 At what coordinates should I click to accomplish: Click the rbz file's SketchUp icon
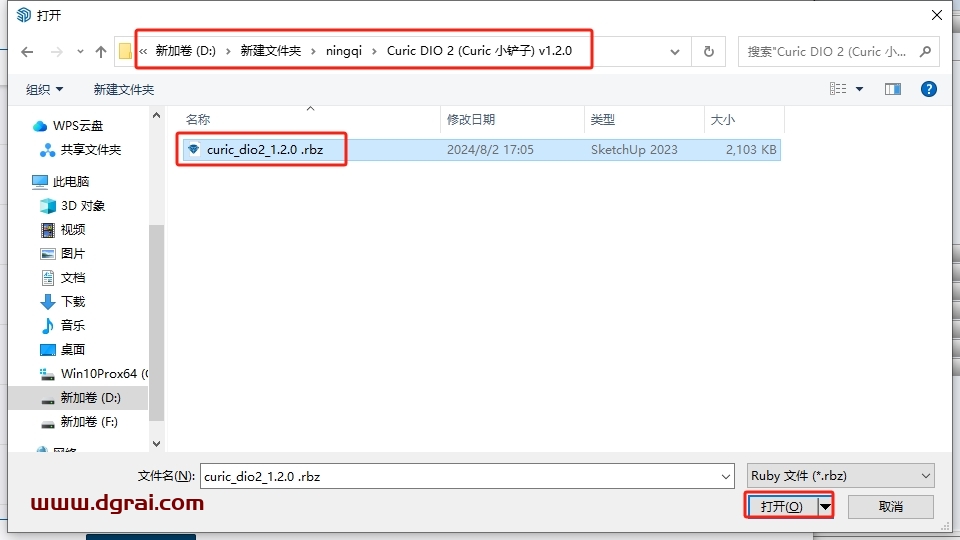pyautogui.click(x=193, y=149)
